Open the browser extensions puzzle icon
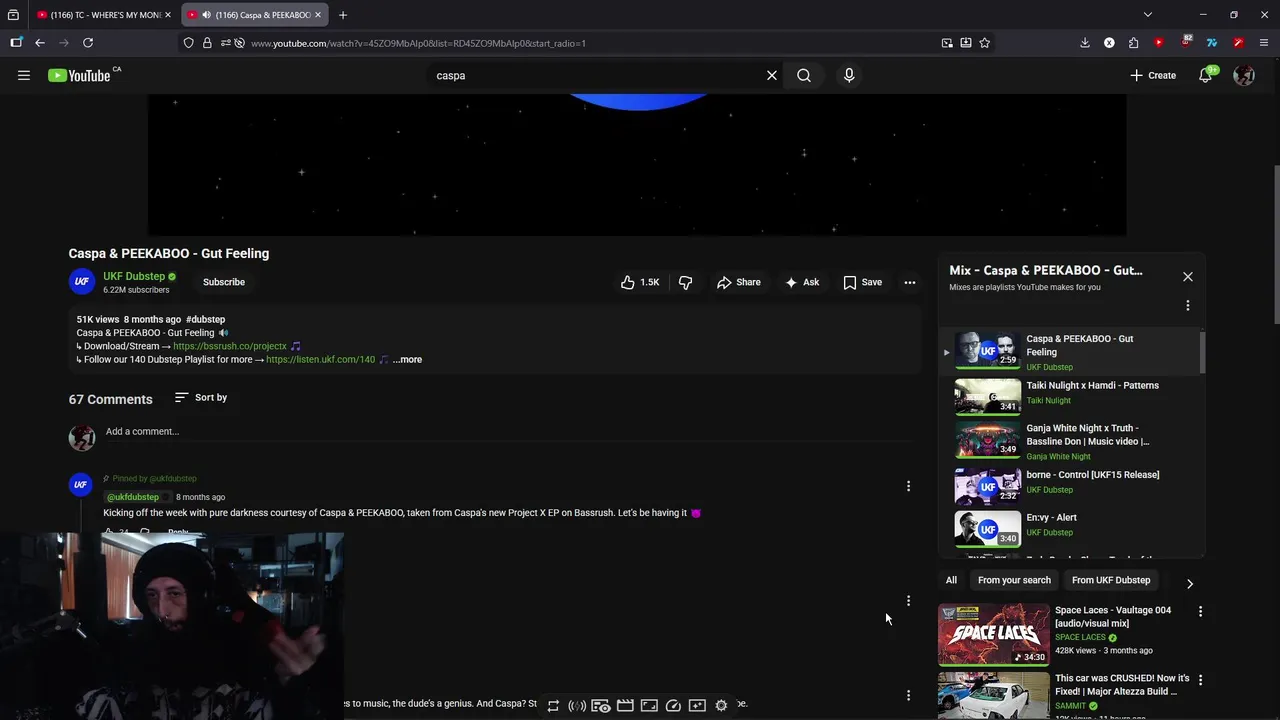This screenshot has width=1280, height=720. click(x=1133, y=43)
